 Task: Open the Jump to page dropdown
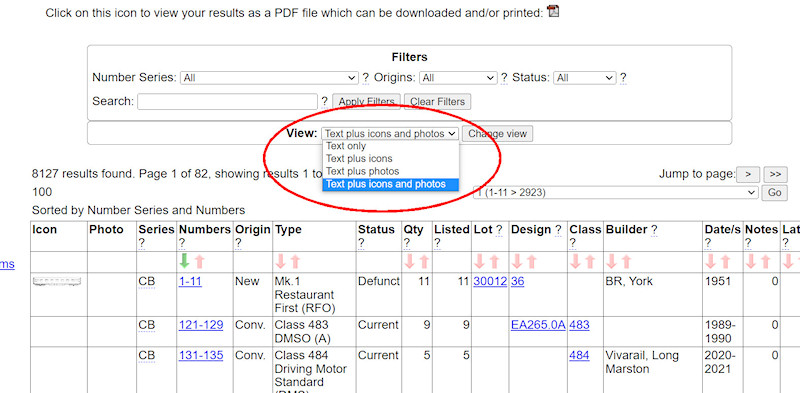point(616,193)
